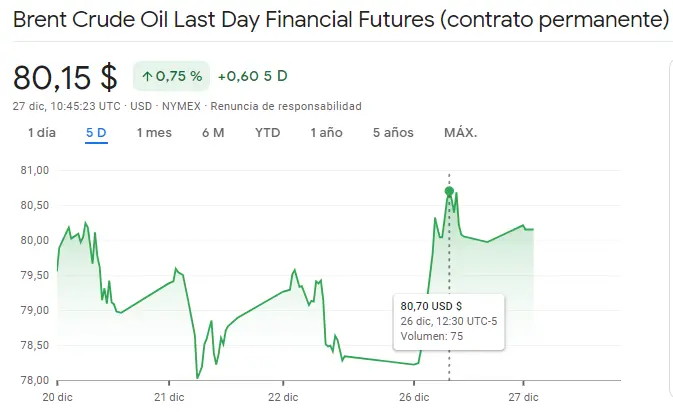
Task: Switch to the 6 M range tab
Action: pos(212,133)
